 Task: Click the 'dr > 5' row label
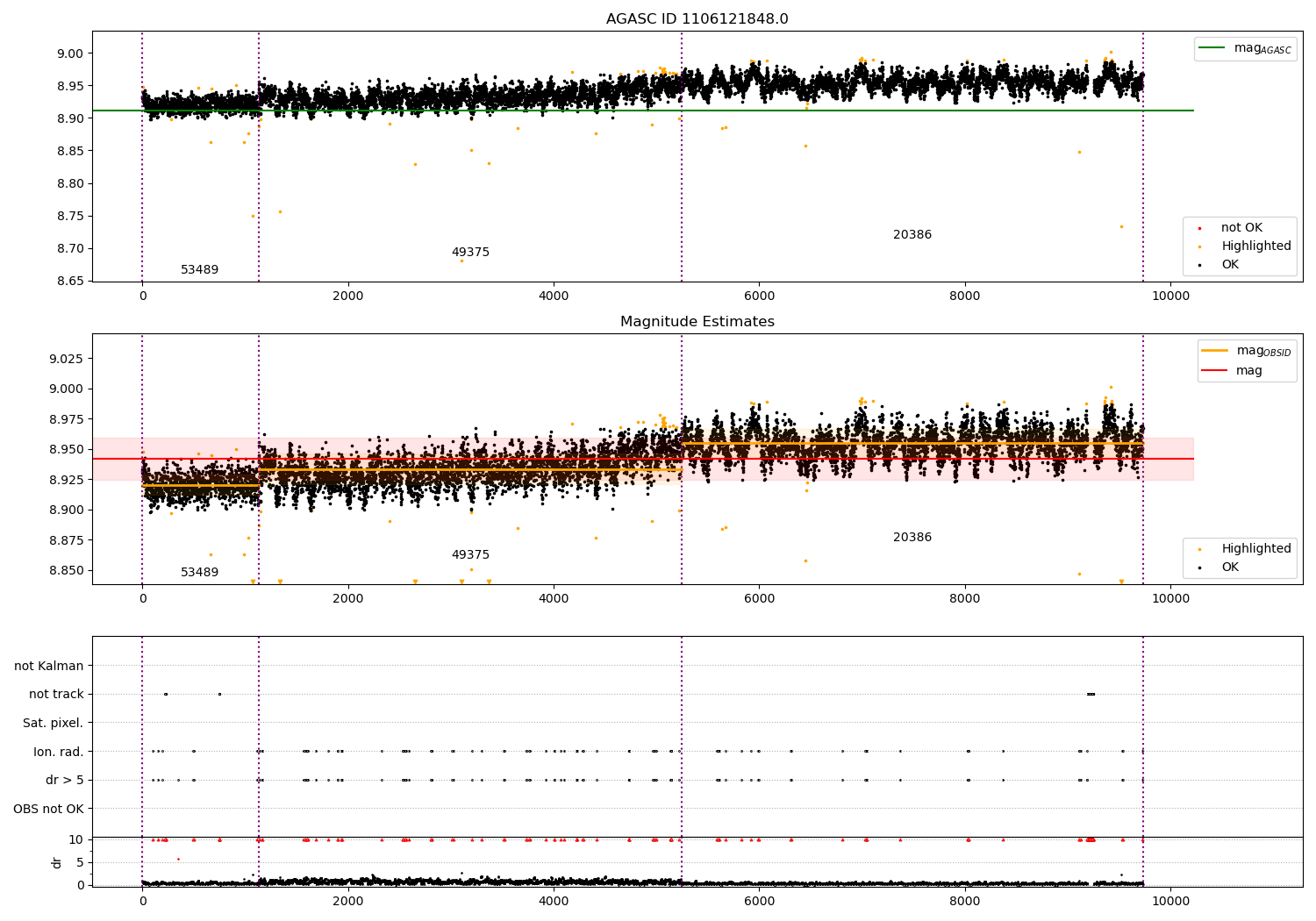click(65, 781)
